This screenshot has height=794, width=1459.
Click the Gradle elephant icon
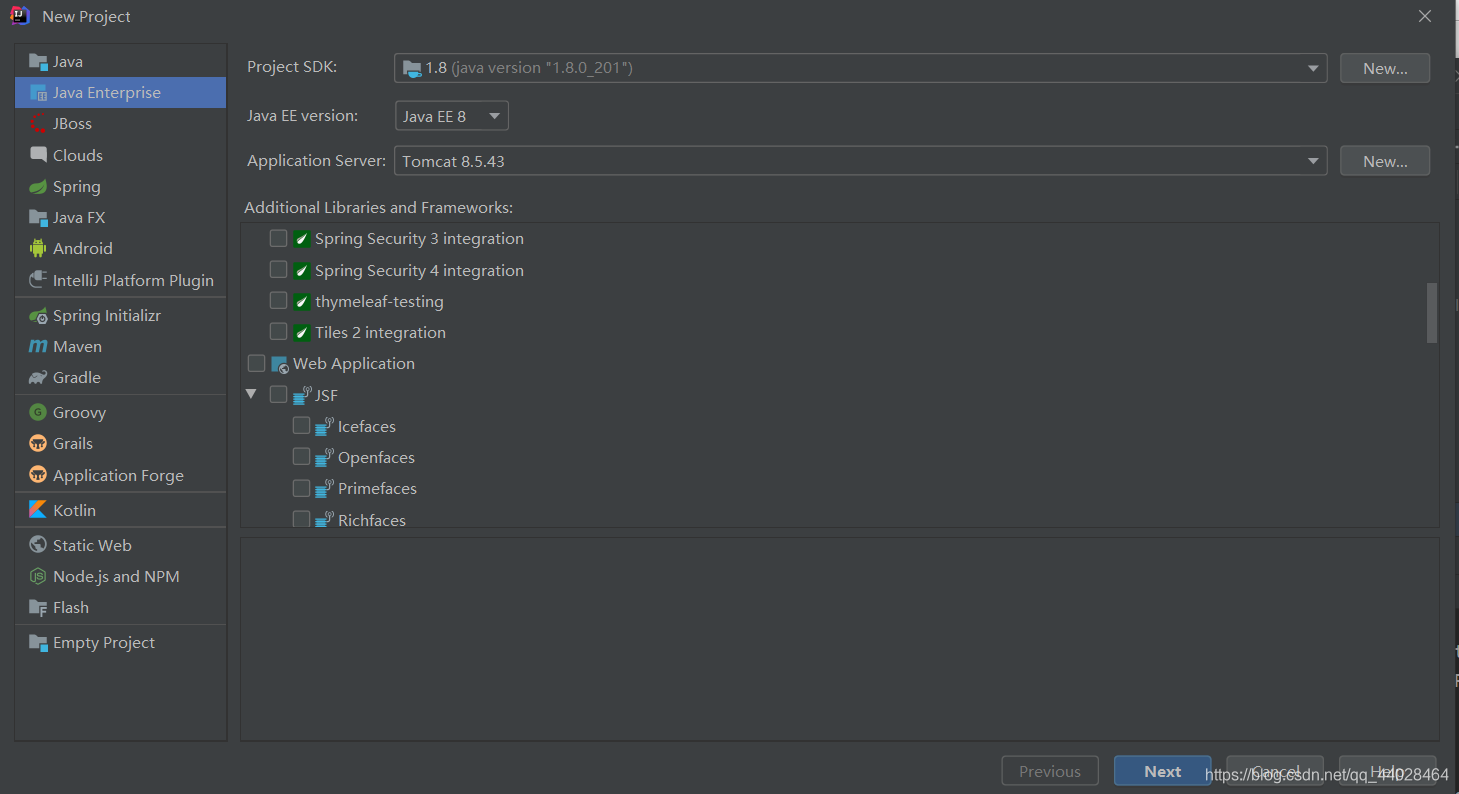pos(38,378)
